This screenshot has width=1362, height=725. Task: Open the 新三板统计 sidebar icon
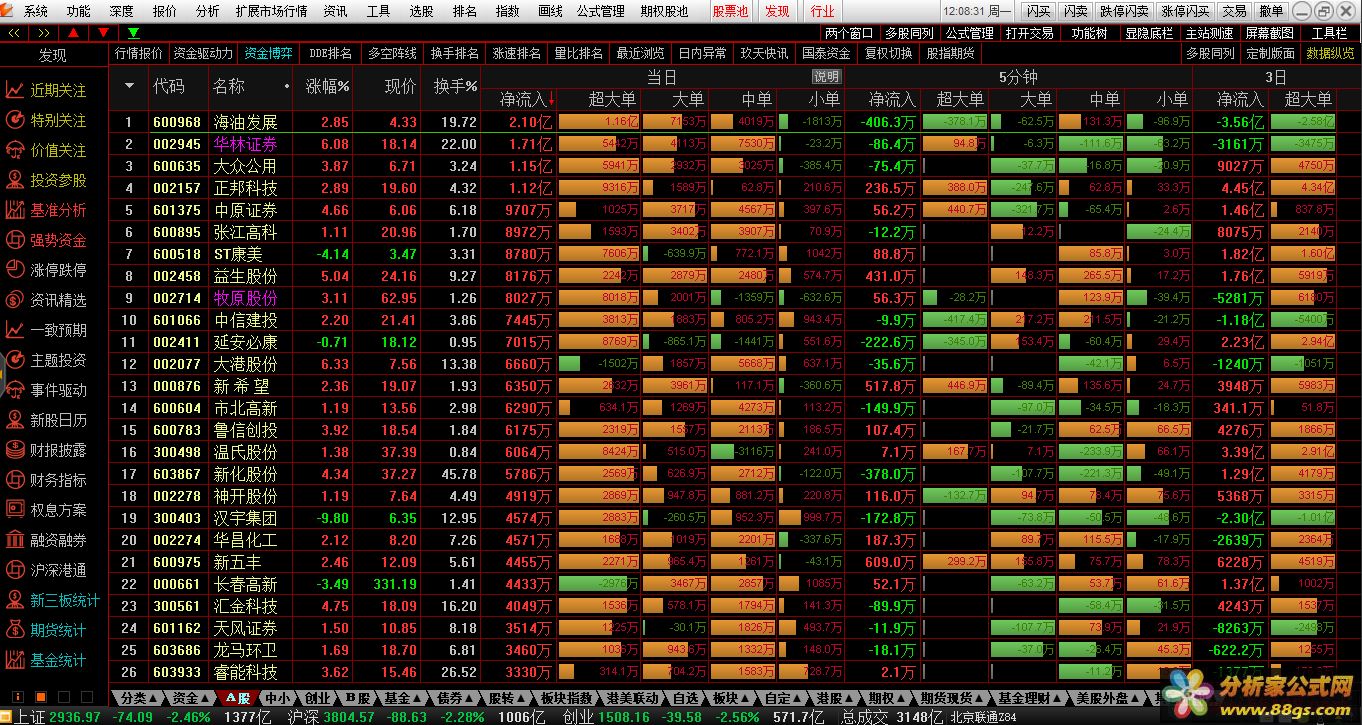pos(15,600)
